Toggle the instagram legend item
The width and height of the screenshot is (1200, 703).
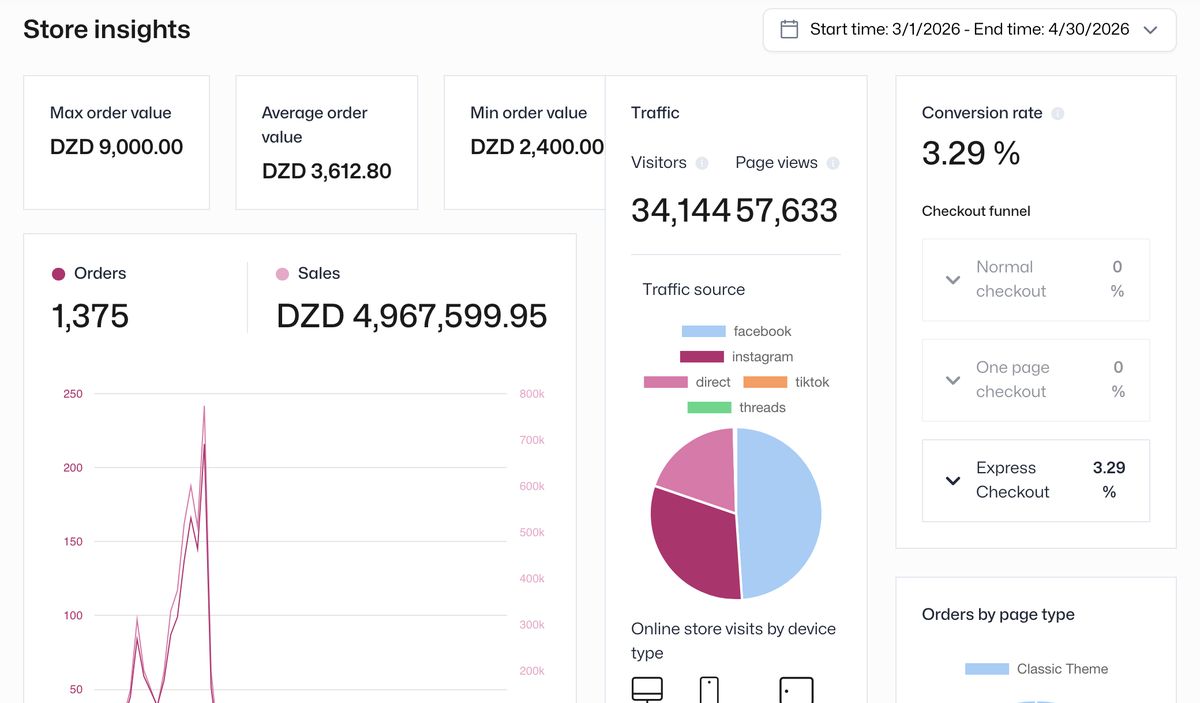coord(736,357)
